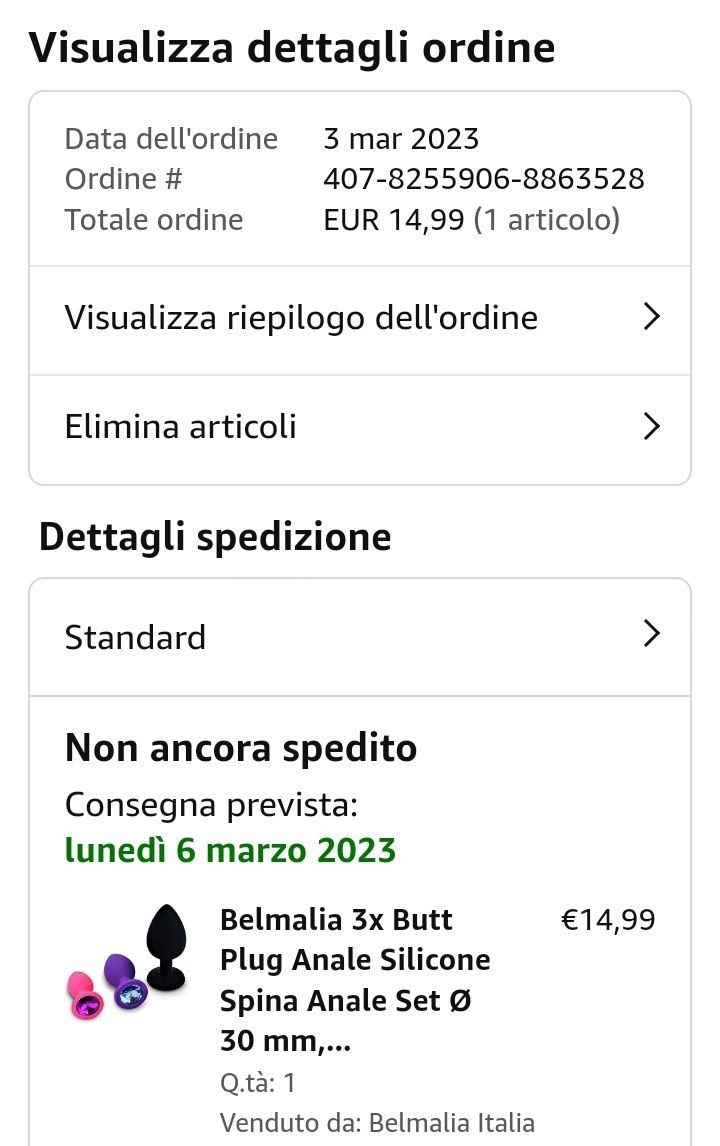Tap chevron next to Standard
The height and width of the screenshot is (1146, 720).
click(x=651, y=633)
